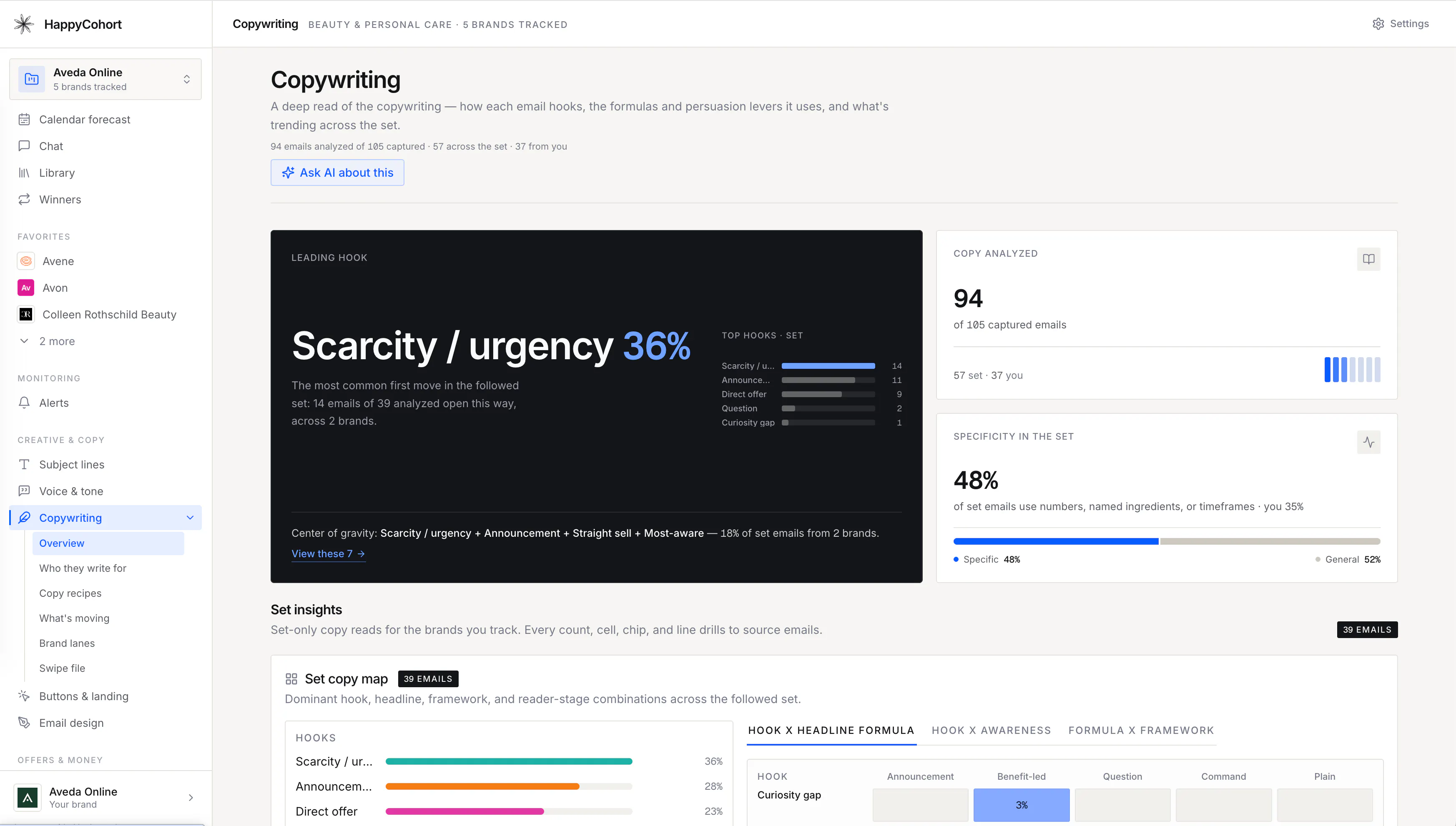1456x826 pixels.
Task: Click the grid icon beside Set copy map
Action: point(291,679)
